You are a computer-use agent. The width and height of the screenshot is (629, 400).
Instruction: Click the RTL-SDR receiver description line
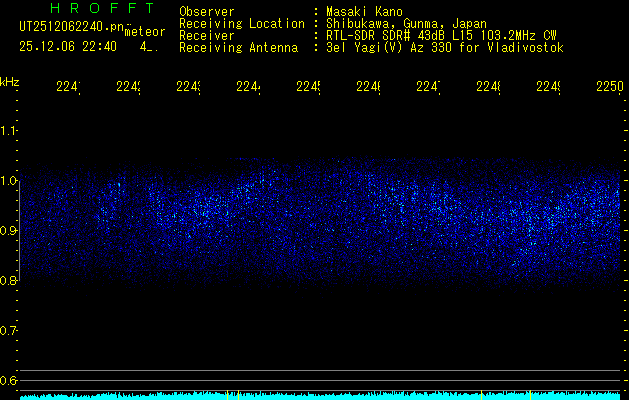pos(441,36)
